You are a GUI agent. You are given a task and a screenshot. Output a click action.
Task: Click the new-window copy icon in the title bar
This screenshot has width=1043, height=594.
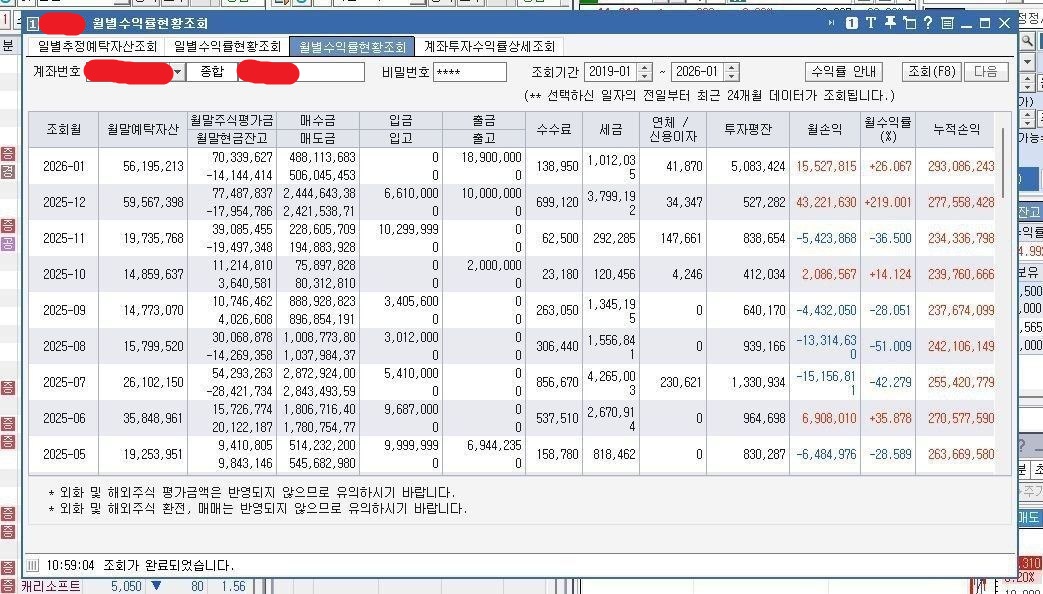(911, 24)
